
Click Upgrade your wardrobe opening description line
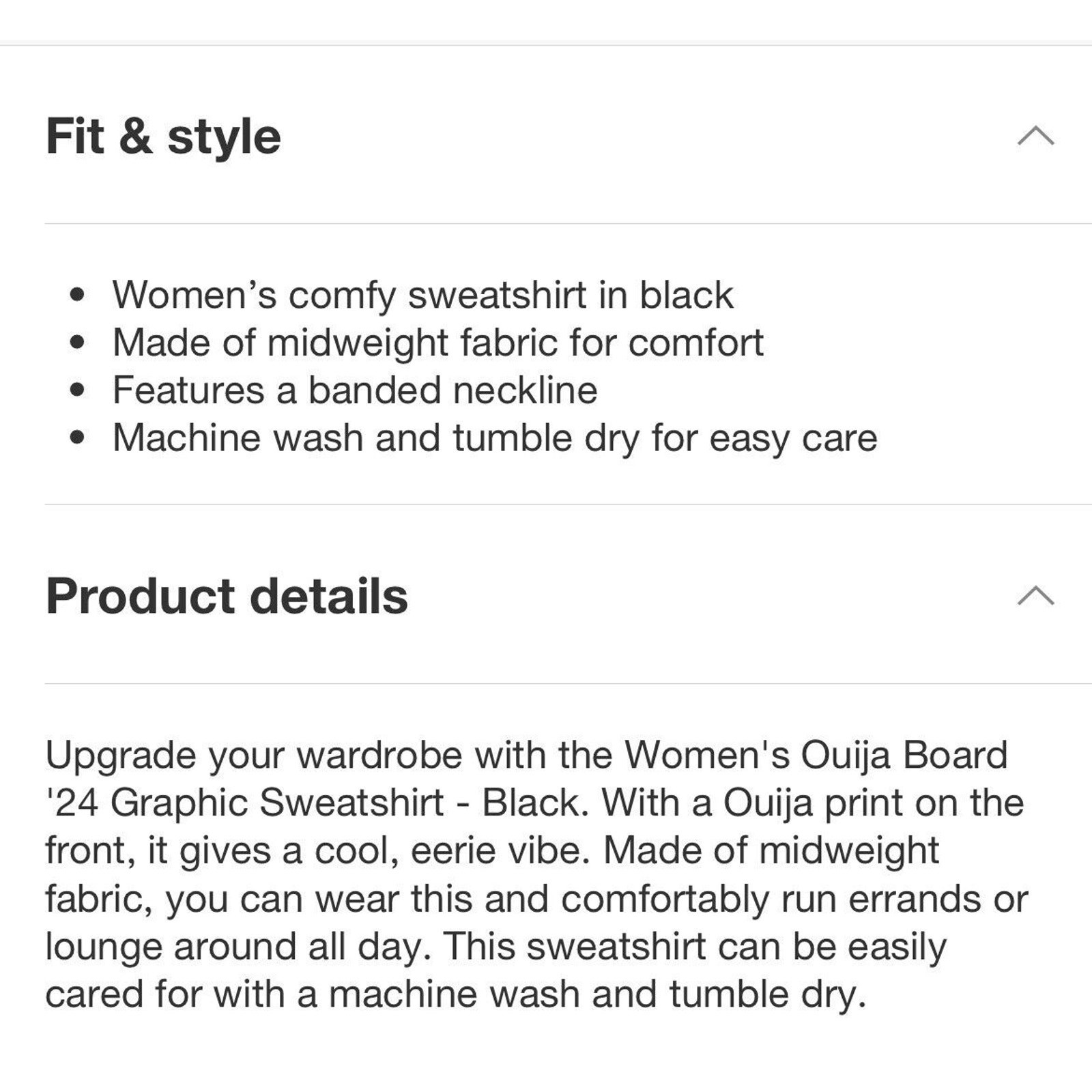pos(526,756)
